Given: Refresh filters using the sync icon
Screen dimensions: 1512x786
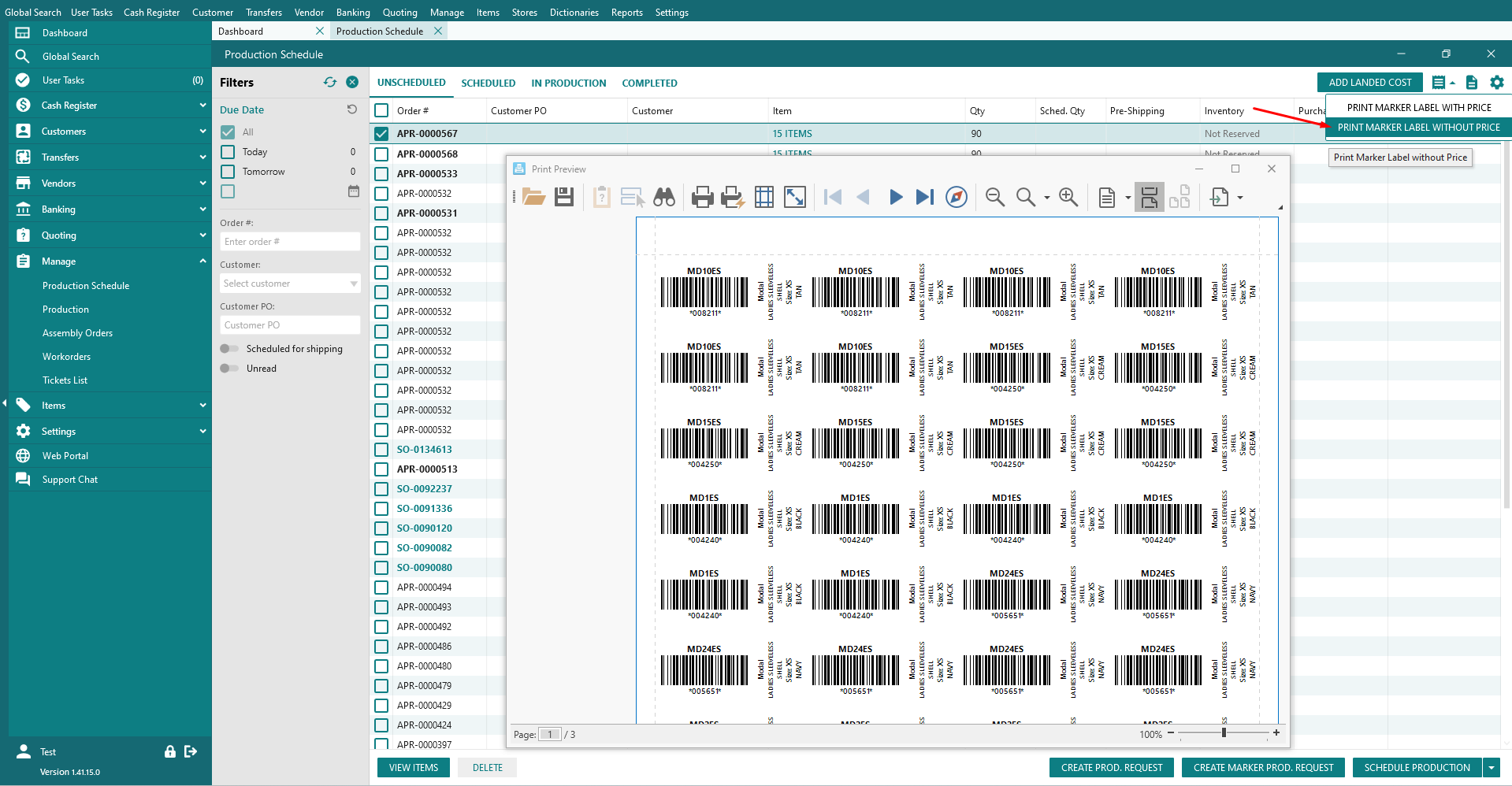Looking at the screenshot, I should tap(330, 82).
